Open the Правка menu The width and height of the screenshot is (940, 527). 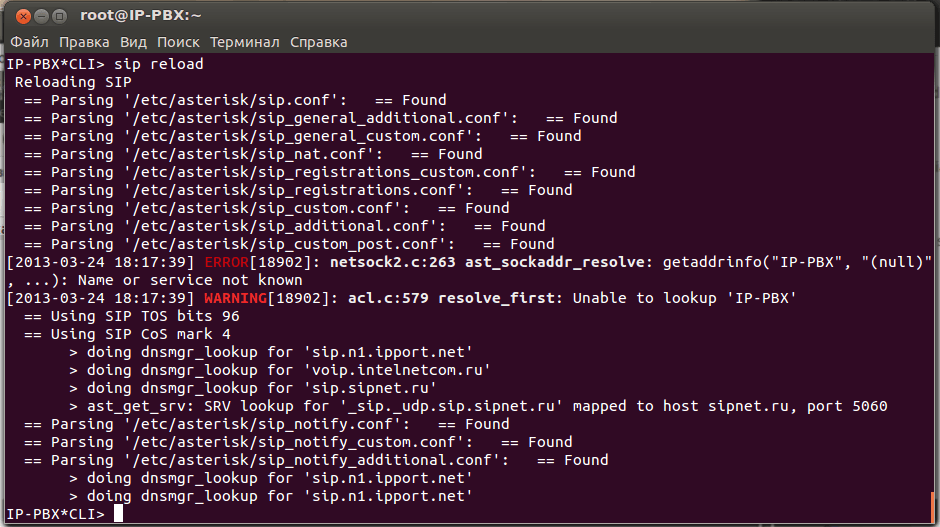coord(84,42)
